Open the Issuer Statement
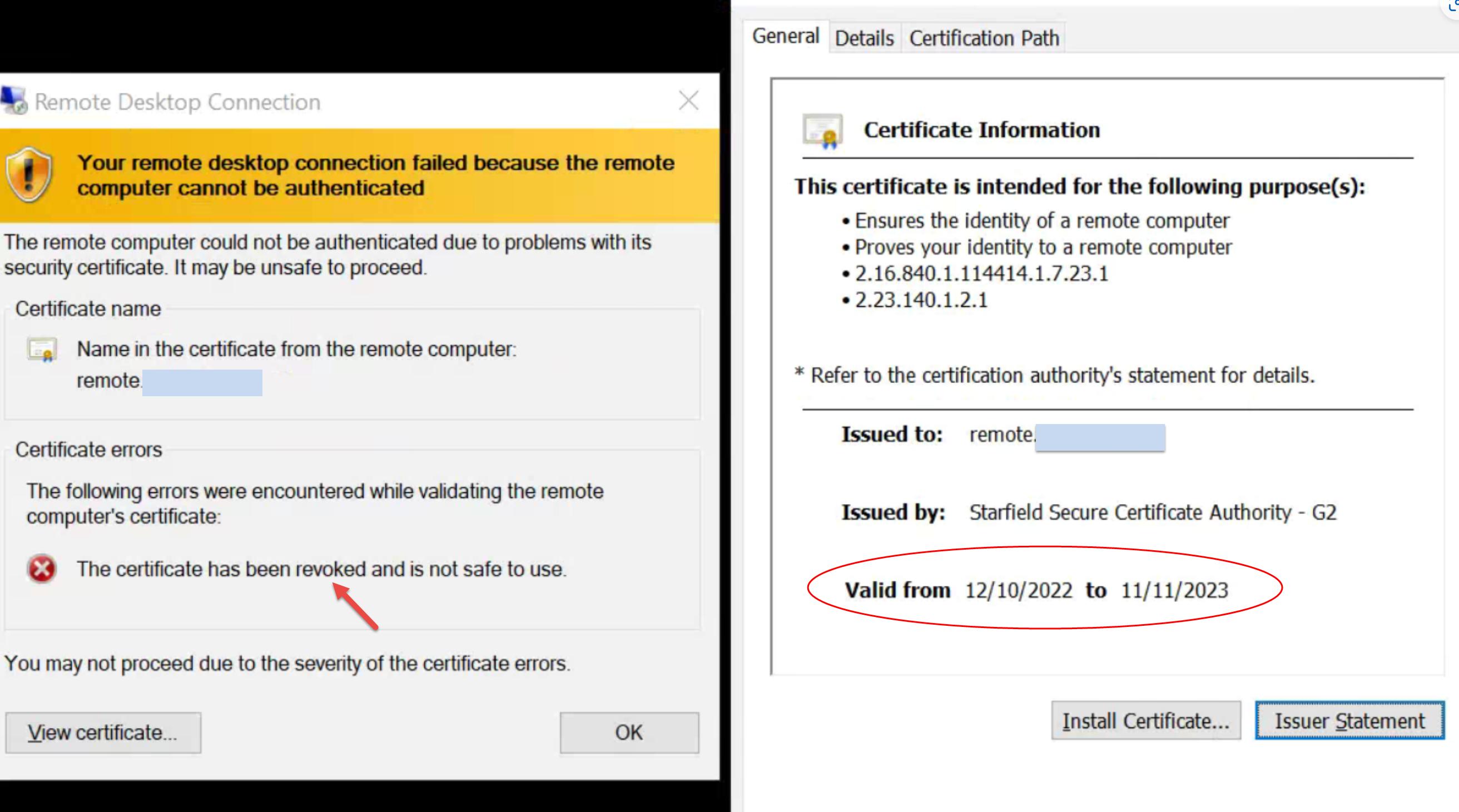 coord(1349,721)
